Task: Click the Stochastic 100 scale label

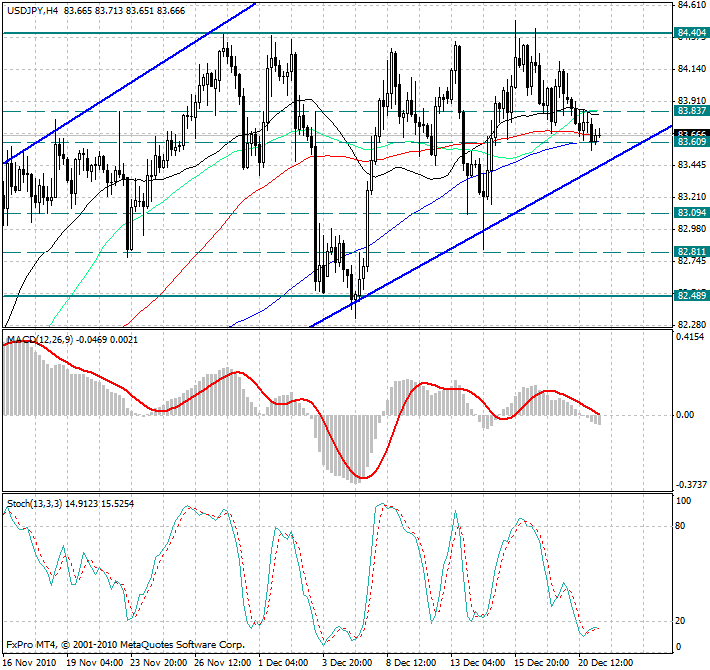Action: (683, 501)
